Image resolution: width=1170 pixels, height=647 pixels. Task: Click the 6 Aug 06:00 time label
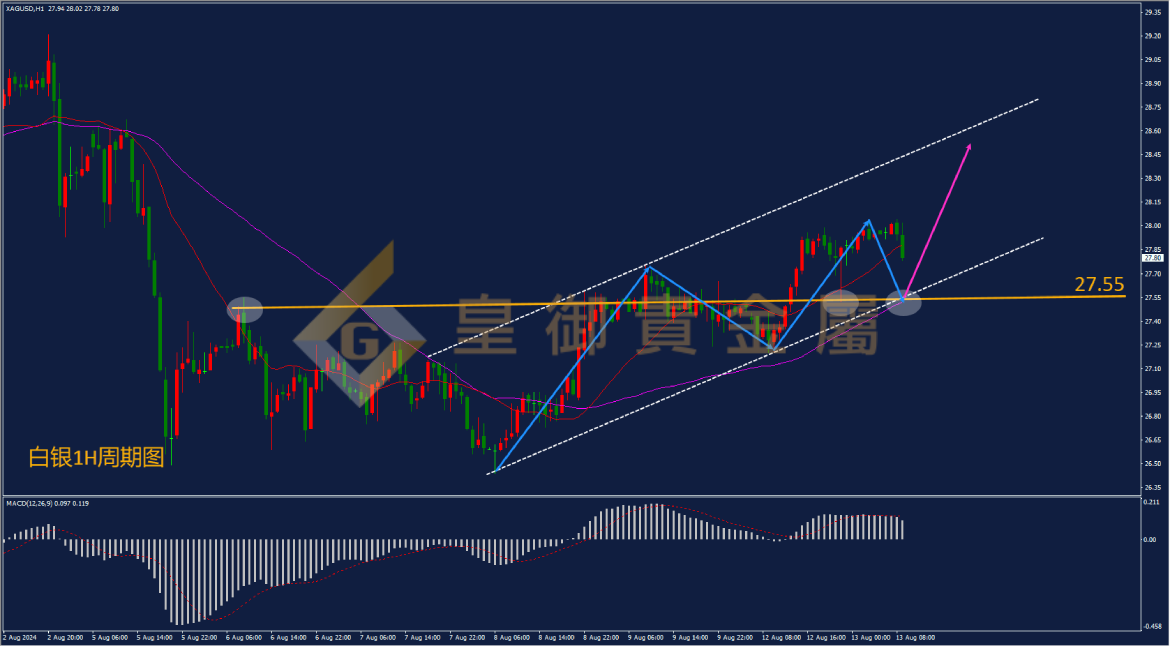[x=245, y=638]
